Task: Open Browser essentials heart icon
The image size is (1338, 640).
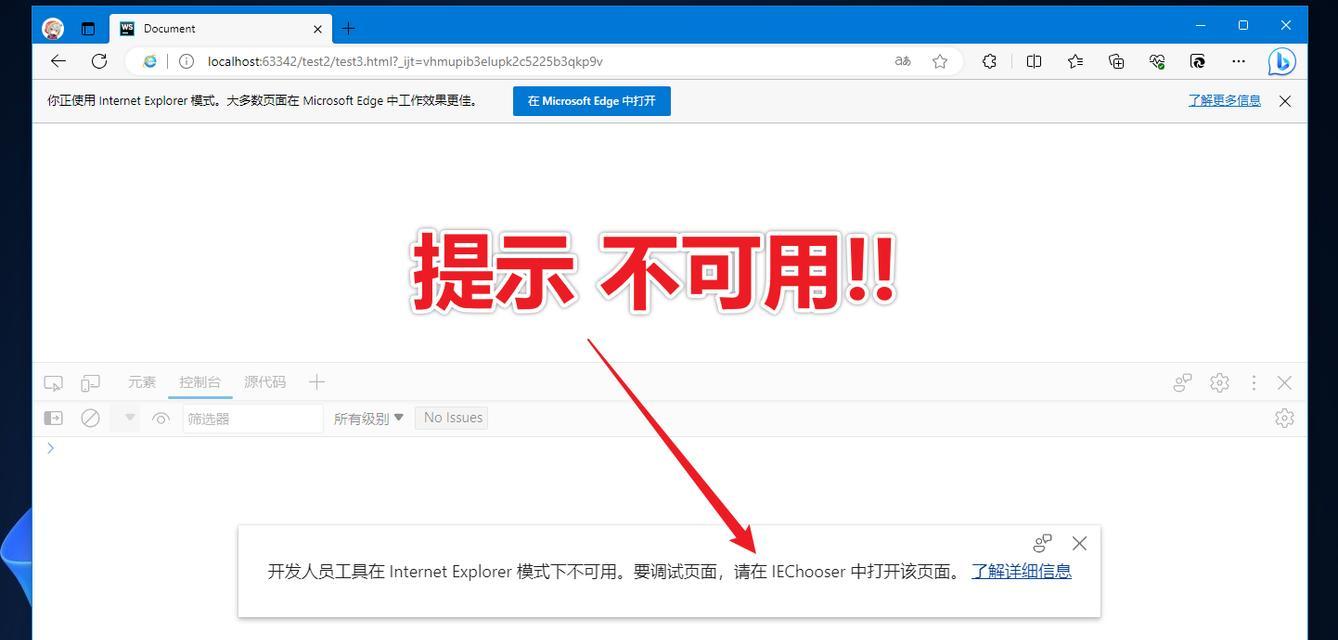Action: (x=1157, y=61)
